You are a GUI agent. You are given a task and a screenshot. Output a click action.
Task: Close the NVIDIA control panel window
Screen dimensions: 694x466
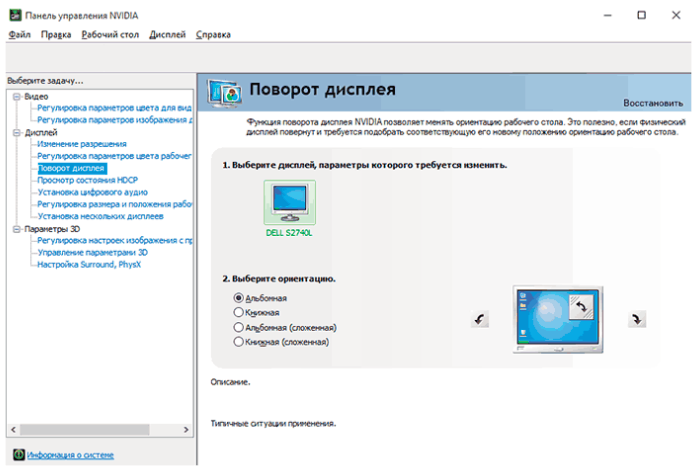676,15
